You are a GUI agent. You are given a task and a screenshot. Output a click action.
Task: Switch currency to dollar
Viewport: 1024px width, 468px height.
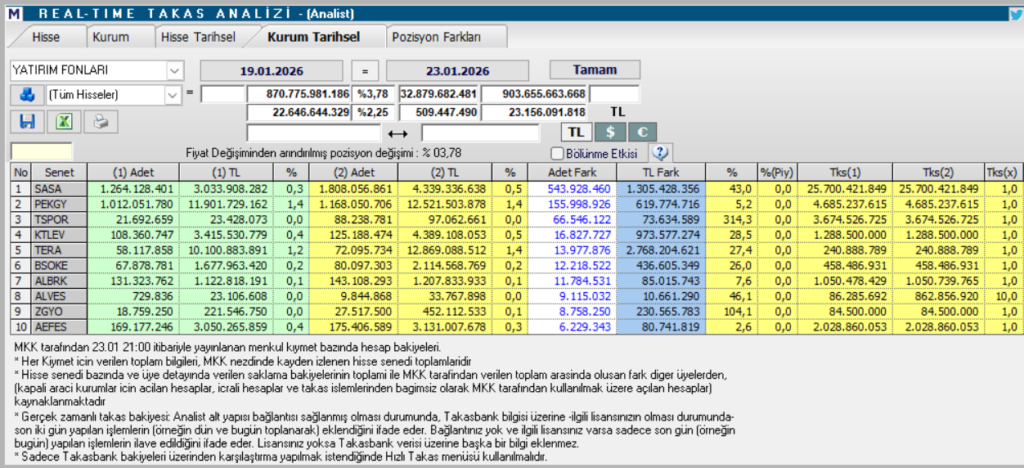[611, 132]
